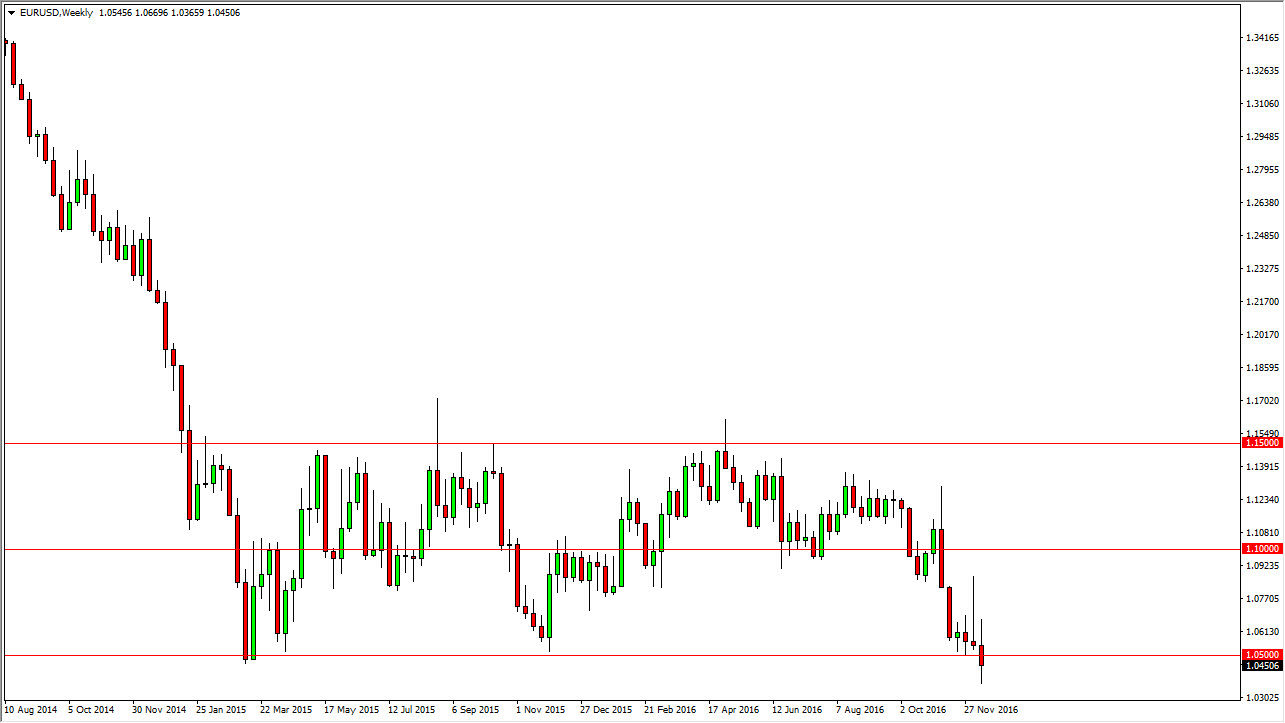Image resolution: width=1285 pixels, height=723 pixels.
Task: Select the horizontal line at 1.05000
Action: pos(620,655)
